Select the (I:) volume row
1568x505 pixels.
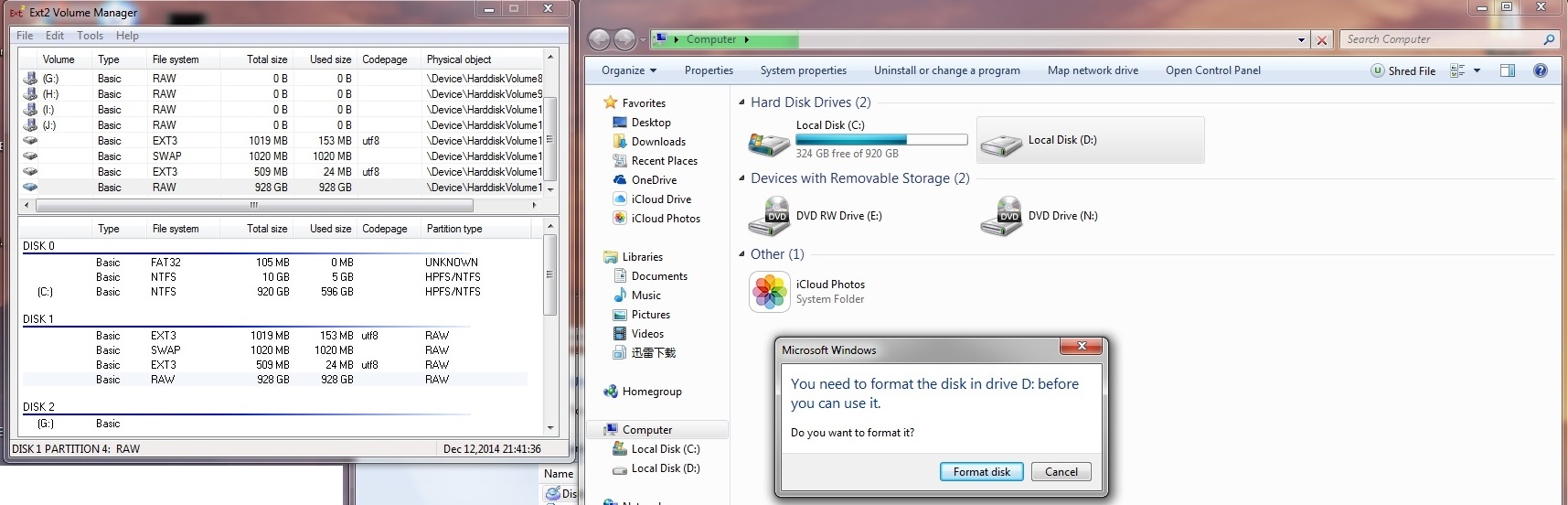pyautogui.click(x=281, y=110)
